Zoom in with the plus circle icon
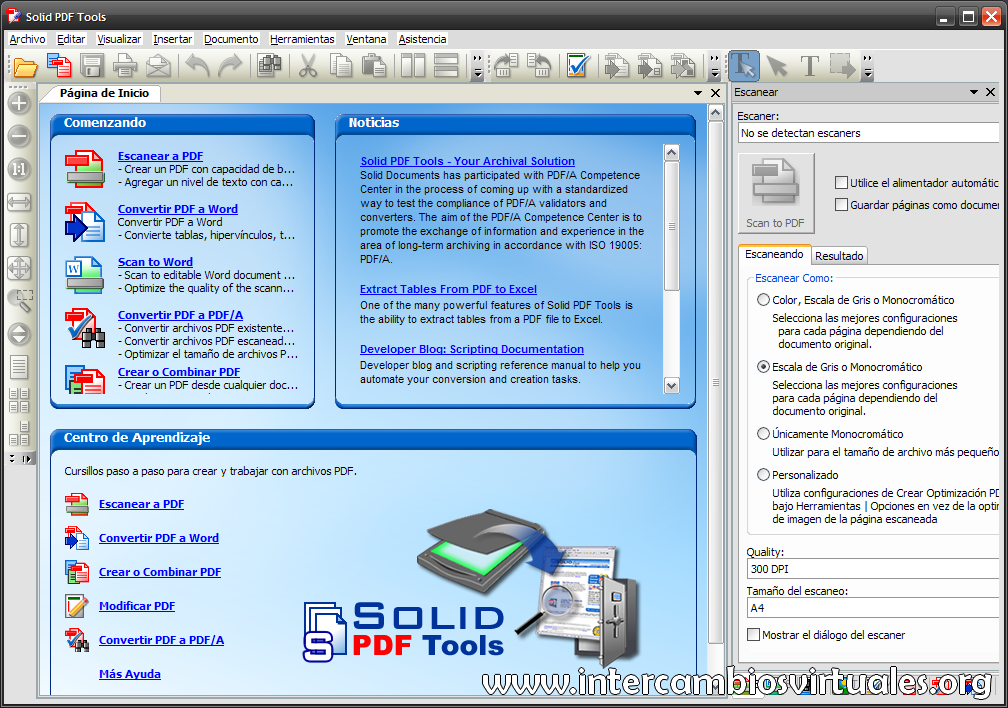This screenshot has height=708, width=1008. pos(19,103)
